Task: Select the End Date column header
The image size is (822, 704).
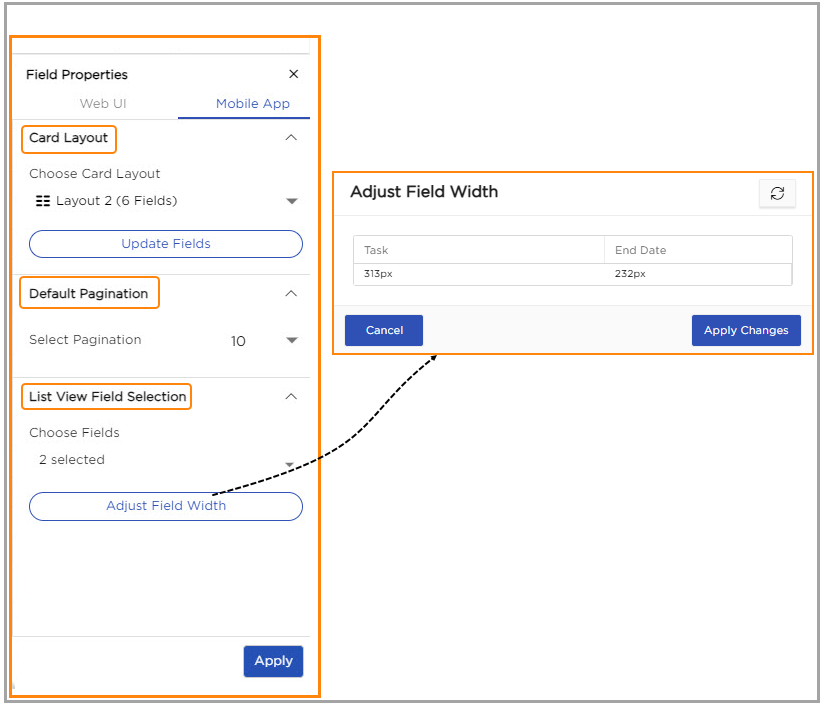Action: click(698, 250)
